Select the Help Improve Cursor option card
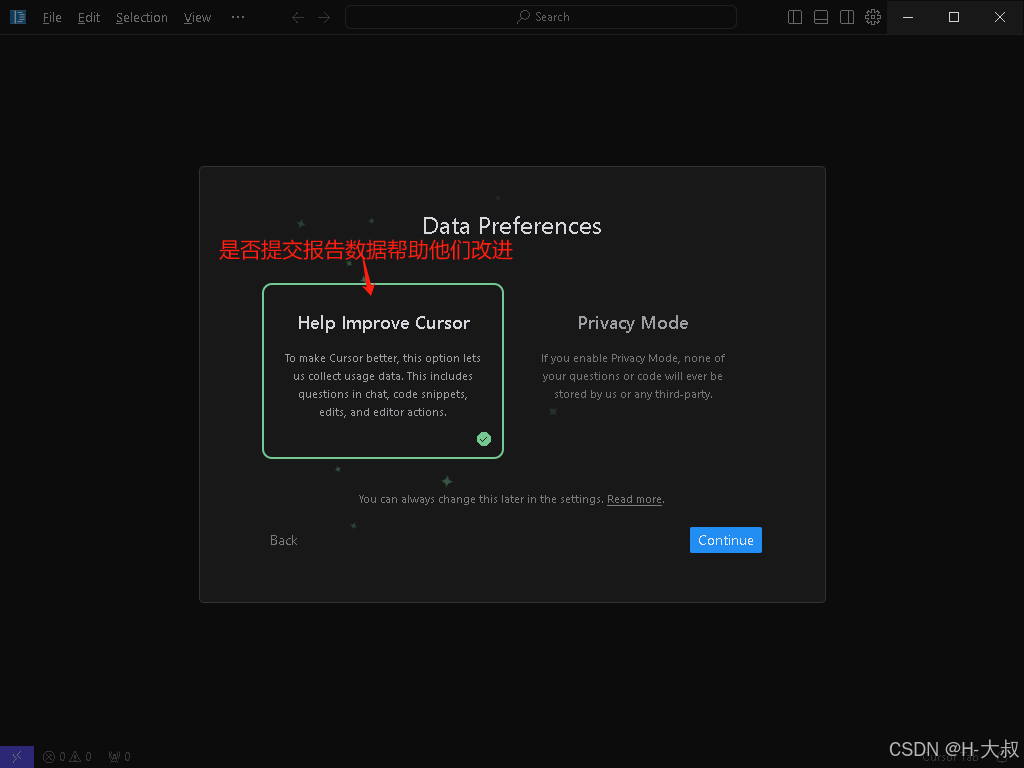The height and width of the screenshot is (768, 1024). coord(383,371)
